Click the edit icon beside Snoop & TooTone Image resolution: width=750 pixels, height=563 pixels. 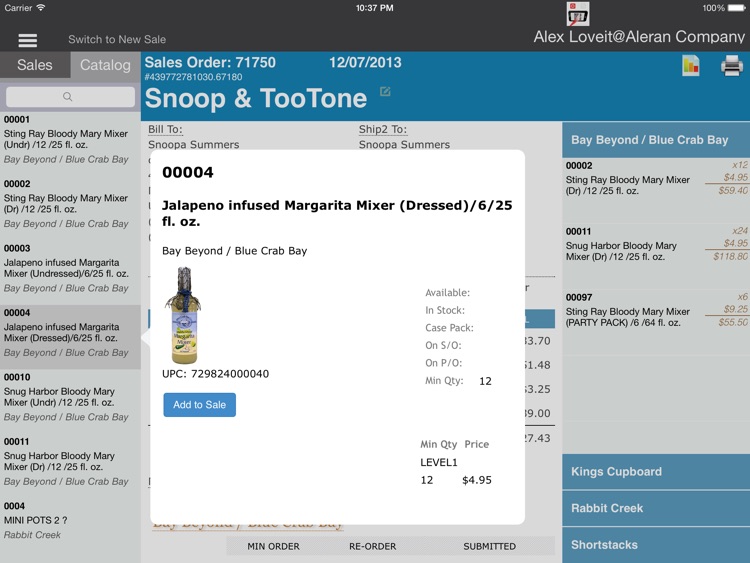[385, 91]
